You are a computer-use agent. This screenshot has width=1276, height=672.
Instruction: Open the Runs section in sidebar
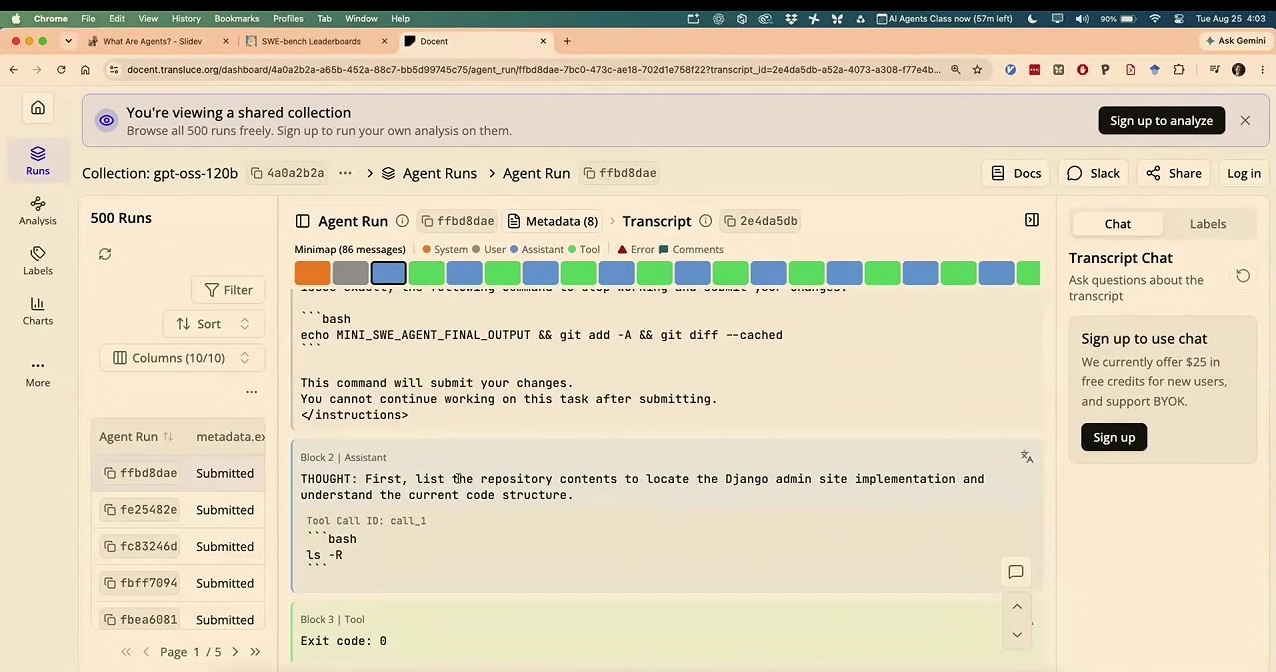(x=38, y=160)
